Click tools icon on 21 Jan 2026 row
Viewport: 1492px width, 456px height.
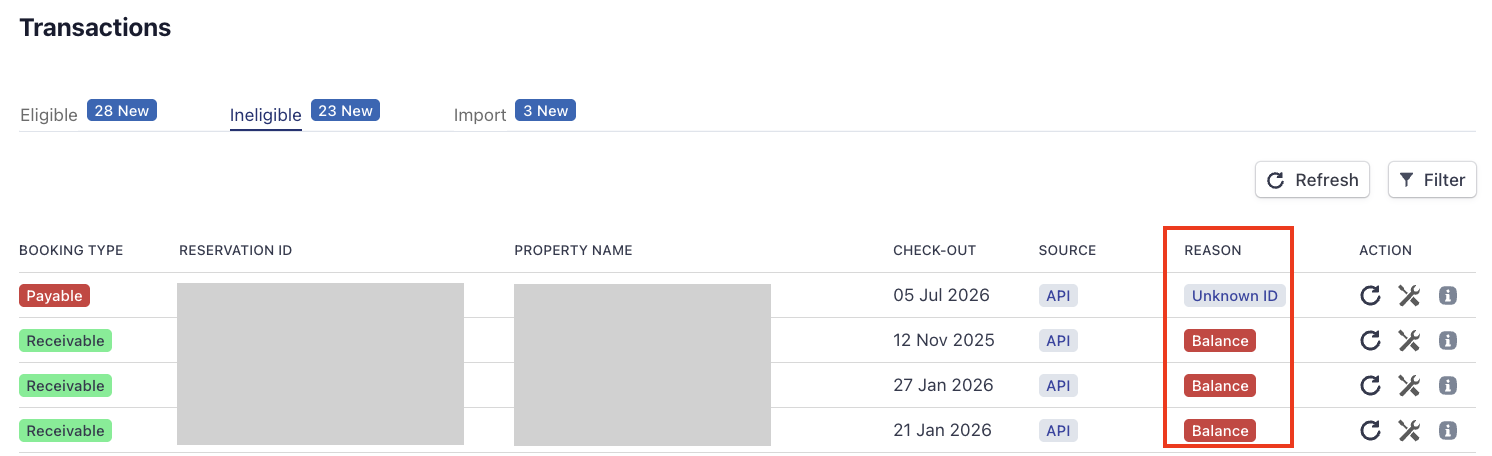click(1409, 431)
